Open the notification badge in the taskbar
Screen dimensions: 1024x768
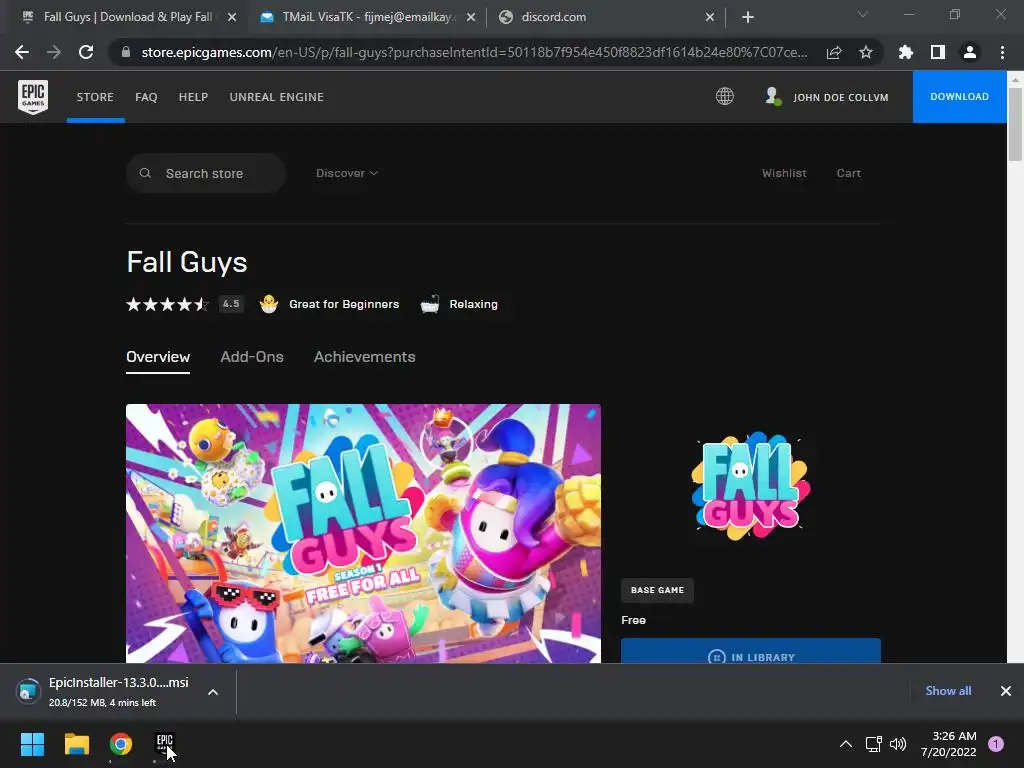pyautogui.click(x=995, y=744)
